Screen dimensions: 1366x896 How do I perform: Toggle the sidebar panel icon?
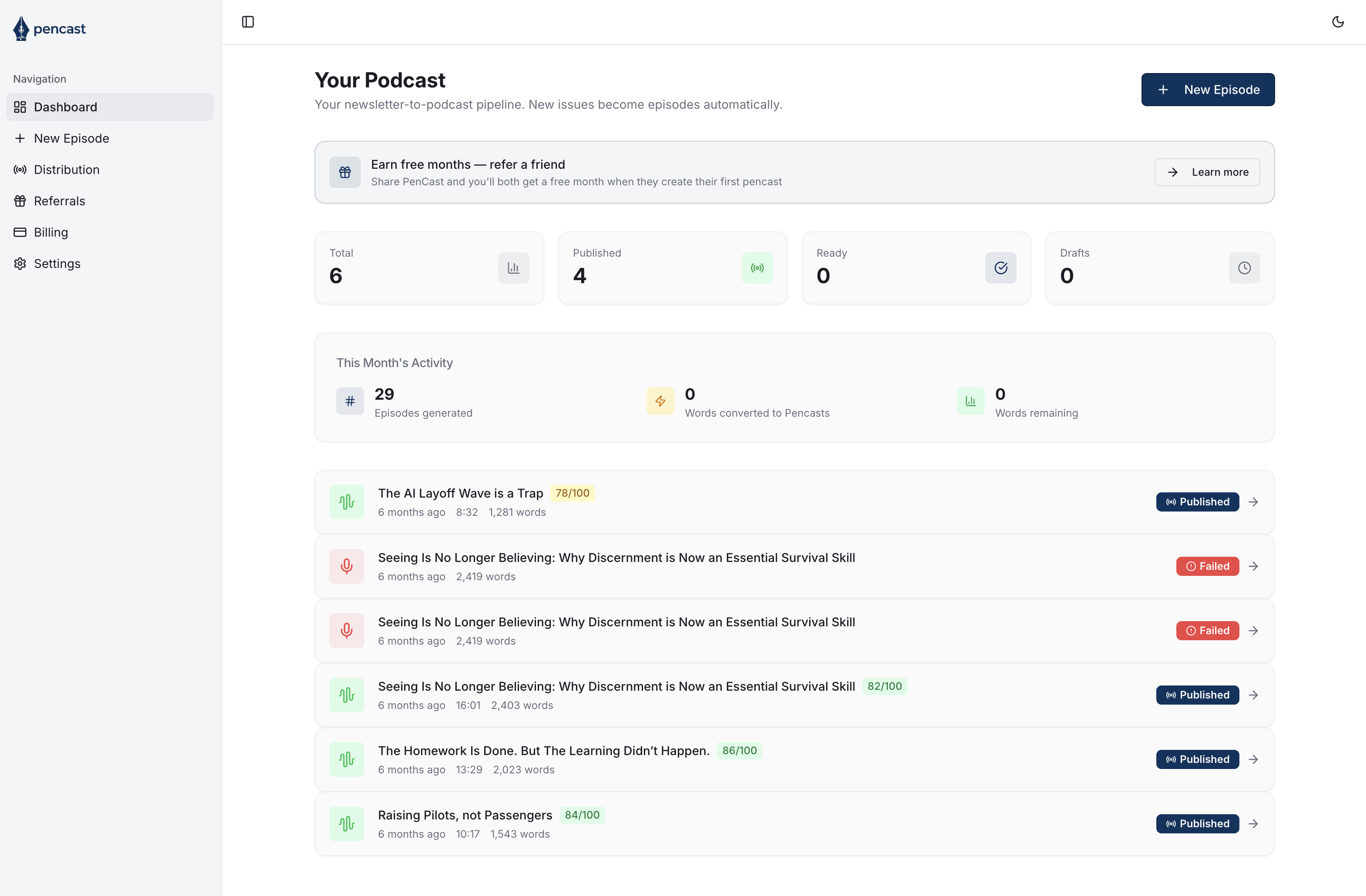click(x=248, y=22)
